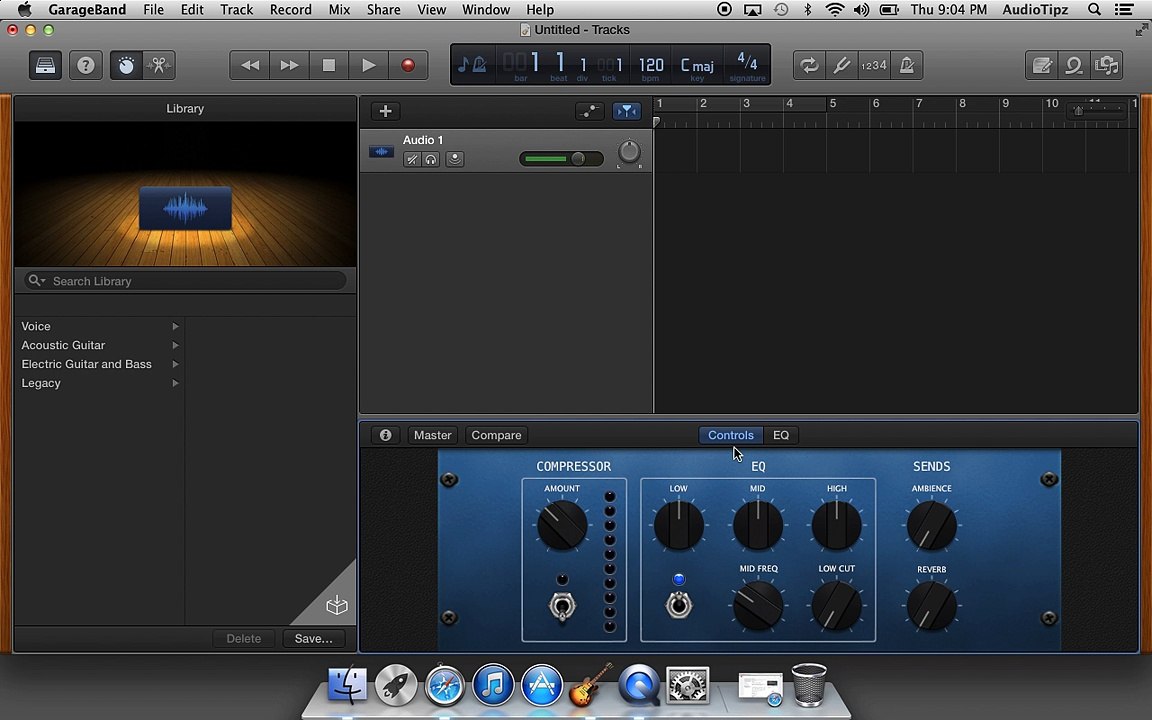Click the 120 bpm tempo value
Image resolution: width=1152 pixels, height=720 pixels.
click(x=651, y=65)
